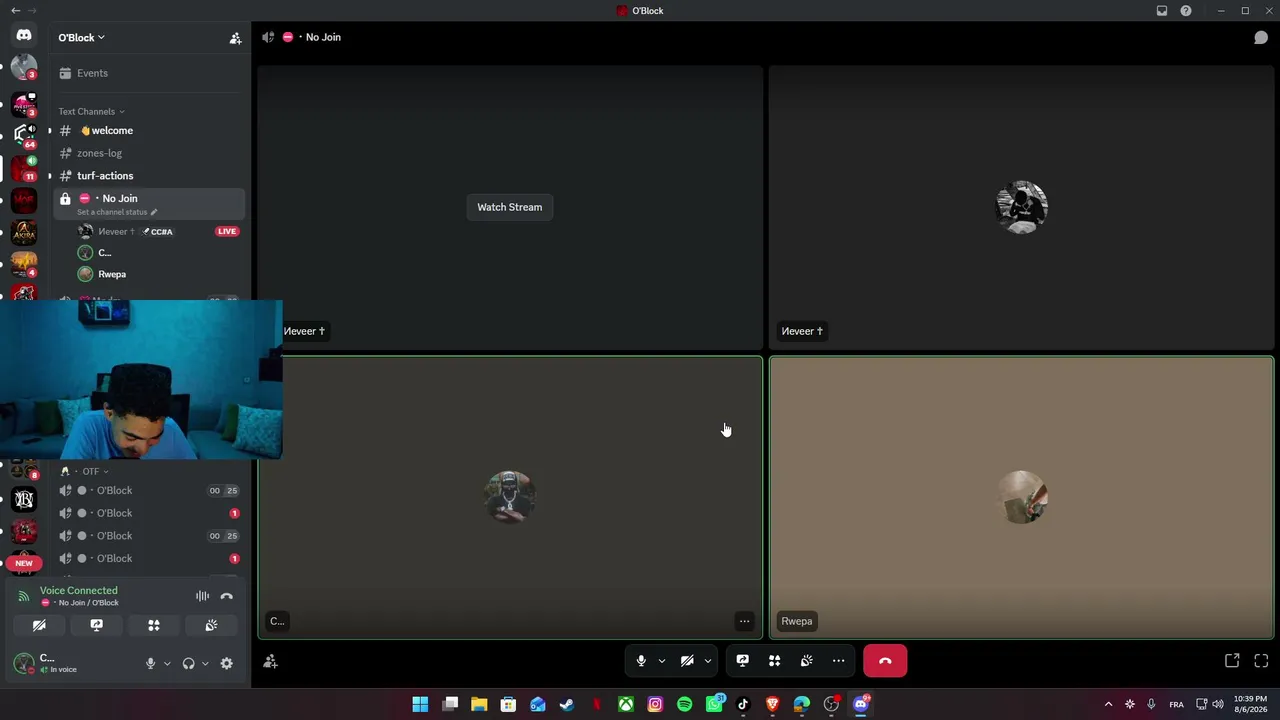Edit channel status pencil icon

coord(153,212)
